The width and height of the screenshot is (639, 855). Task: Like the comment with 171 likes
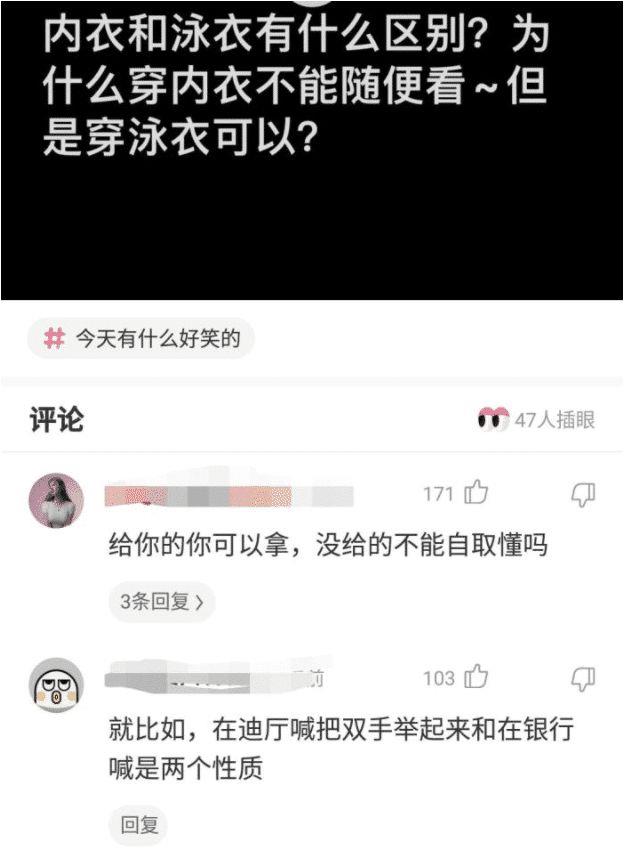coord(476,493)
